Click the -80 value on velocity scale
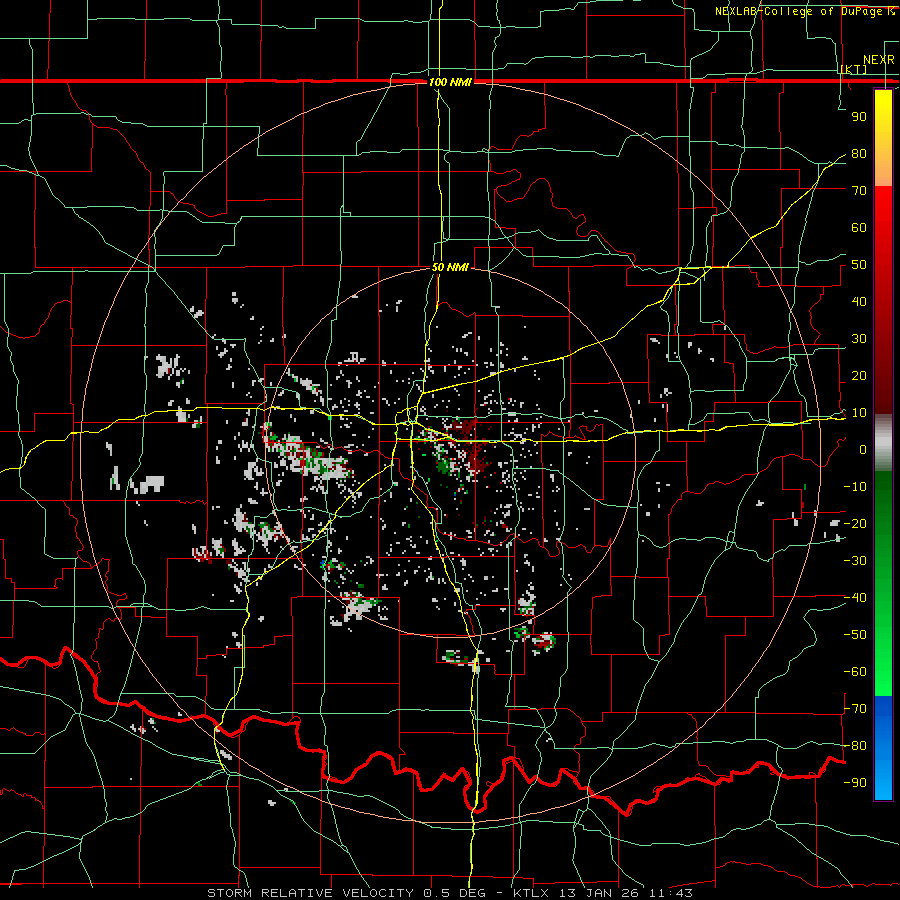The image size is (900, 900). [855, 746]
